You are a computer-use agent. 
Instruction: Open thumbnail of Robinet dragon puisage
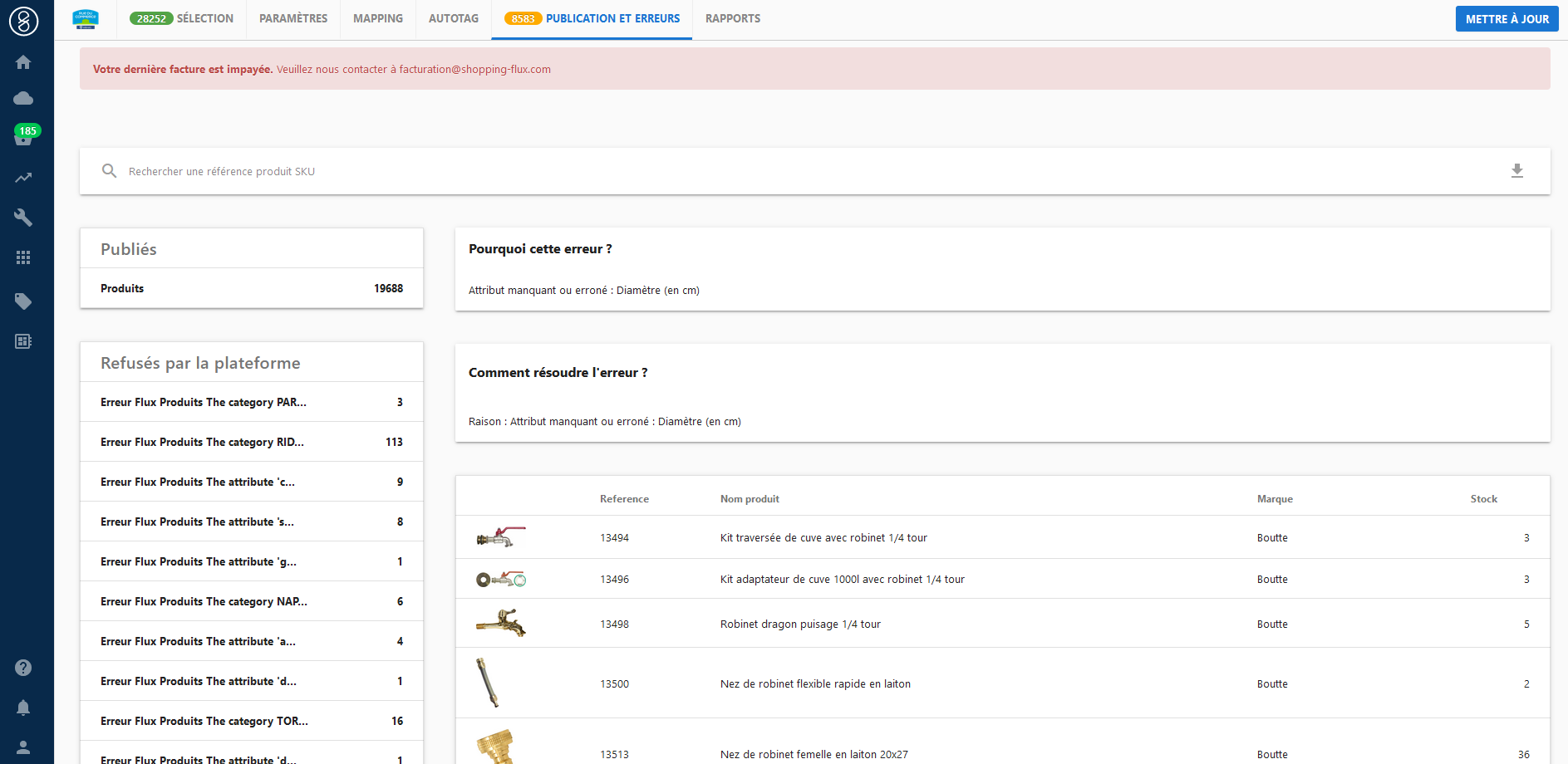501,623
